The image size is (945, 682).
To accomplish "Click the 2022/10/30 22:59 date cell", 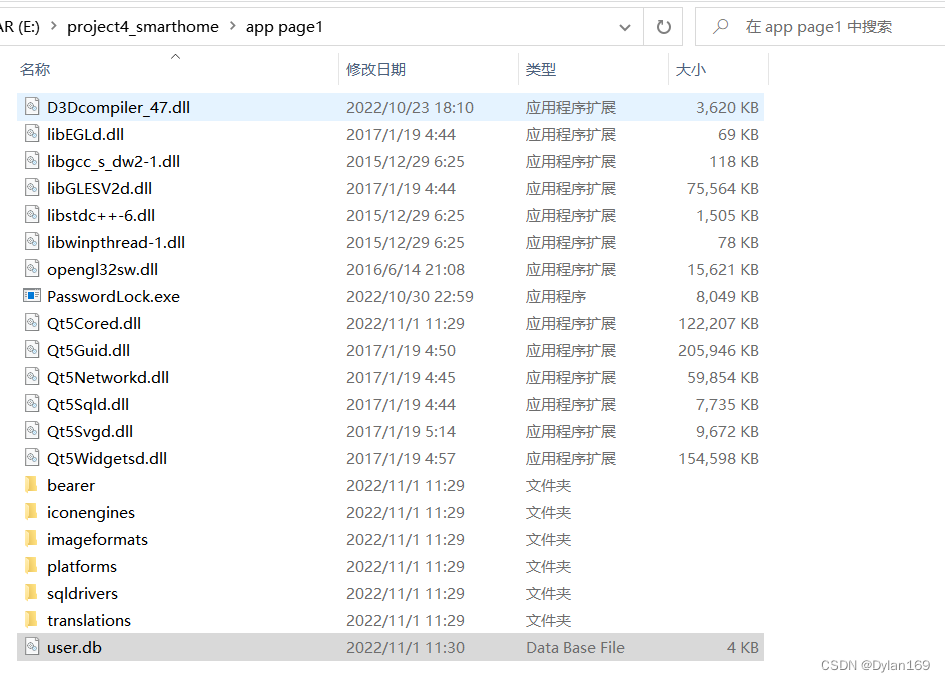I will tap(410, 296).
